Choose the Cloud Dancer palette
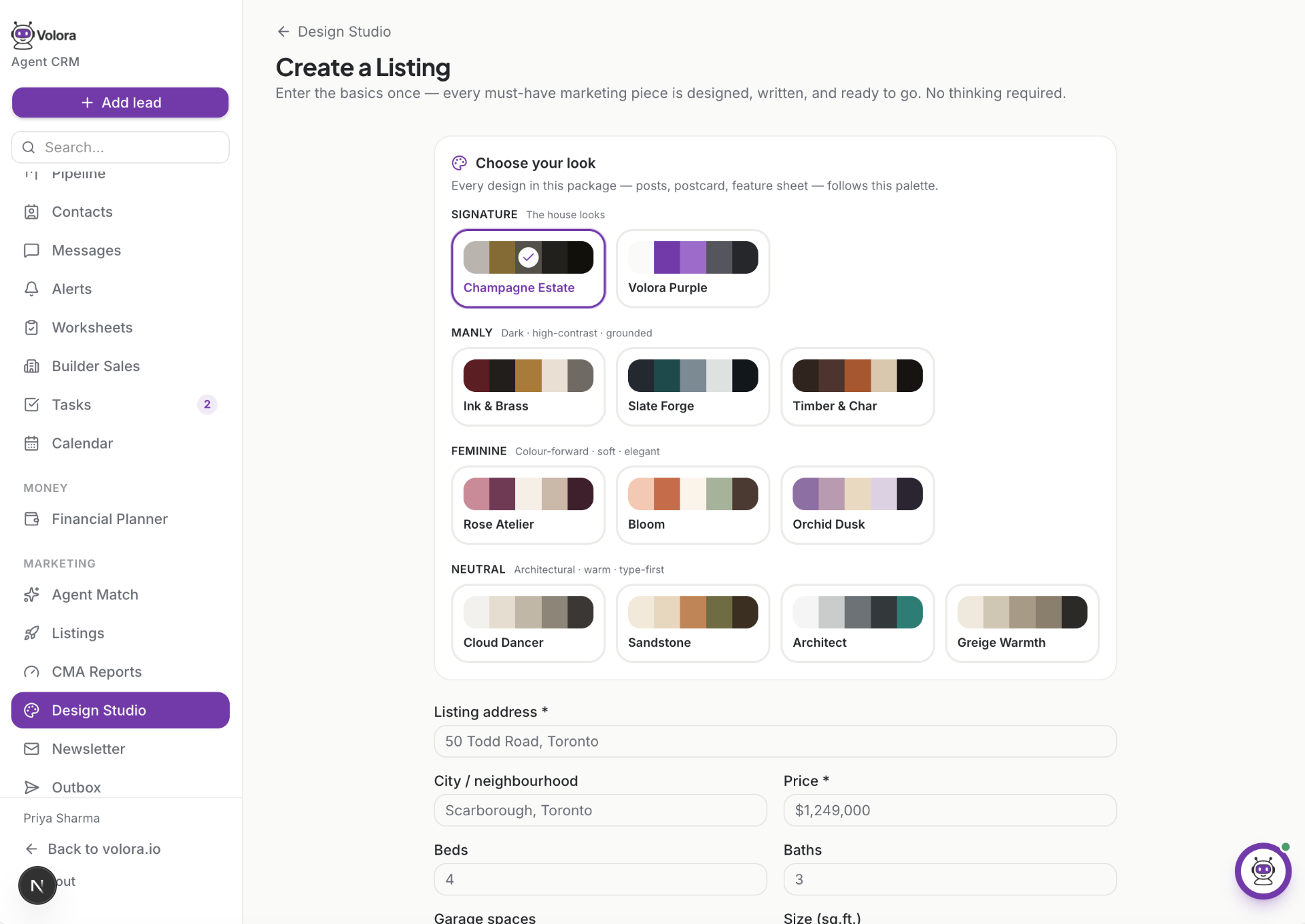Image resolution: width=1305 pixels, height=924 pixels. (x=528, y=624)
